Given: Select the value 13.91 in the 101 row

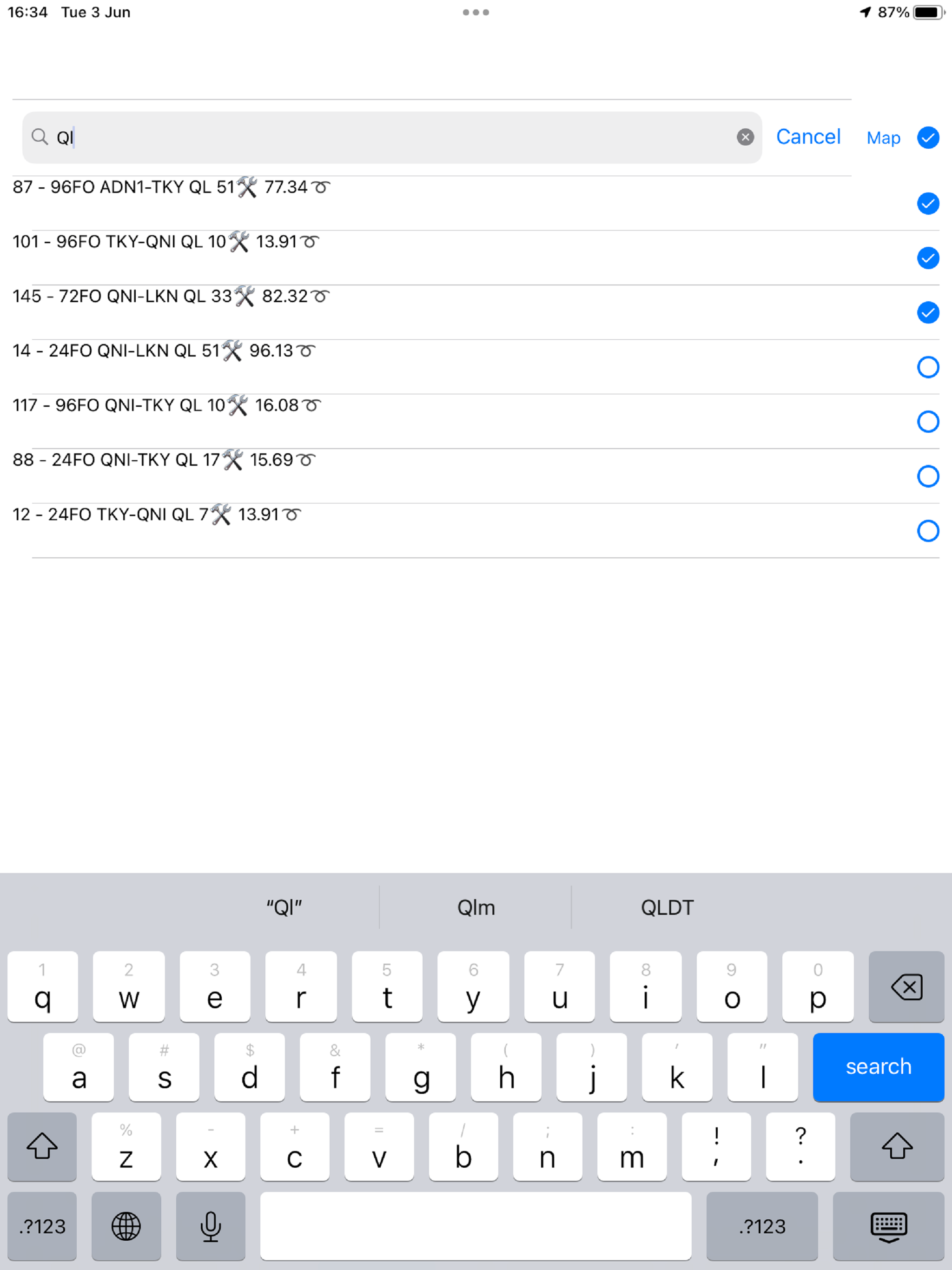Looking at the screenshot, I should [276, 242].
